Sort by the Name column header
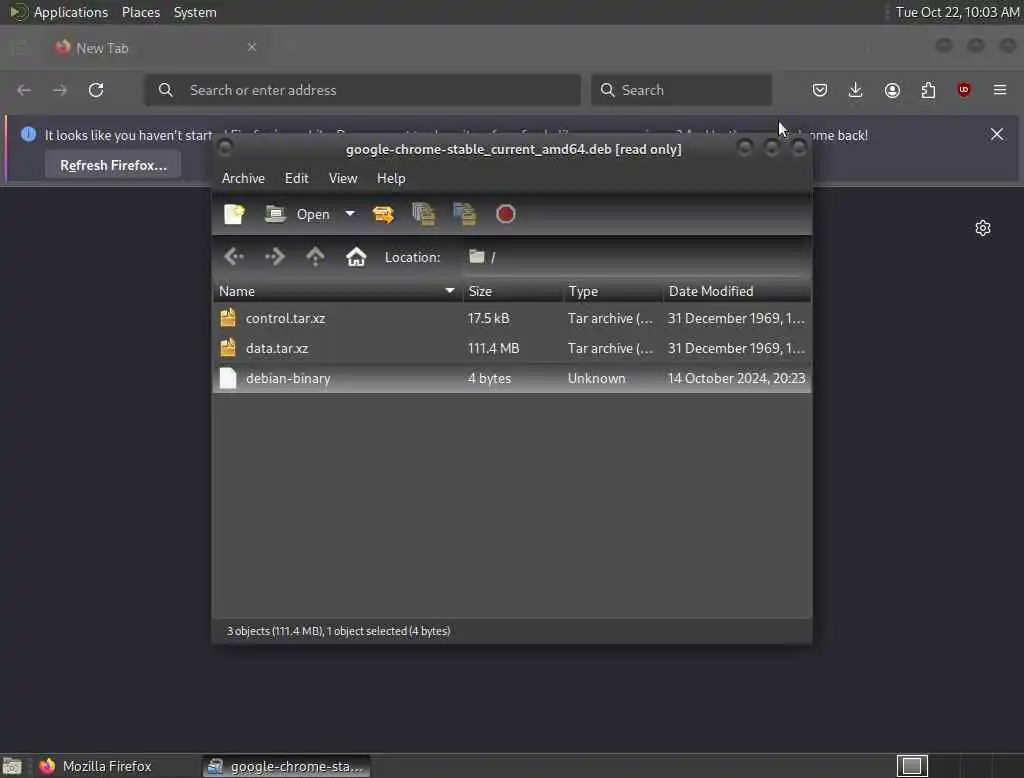This screenshot has width=1024, height=778. [338, 291]
